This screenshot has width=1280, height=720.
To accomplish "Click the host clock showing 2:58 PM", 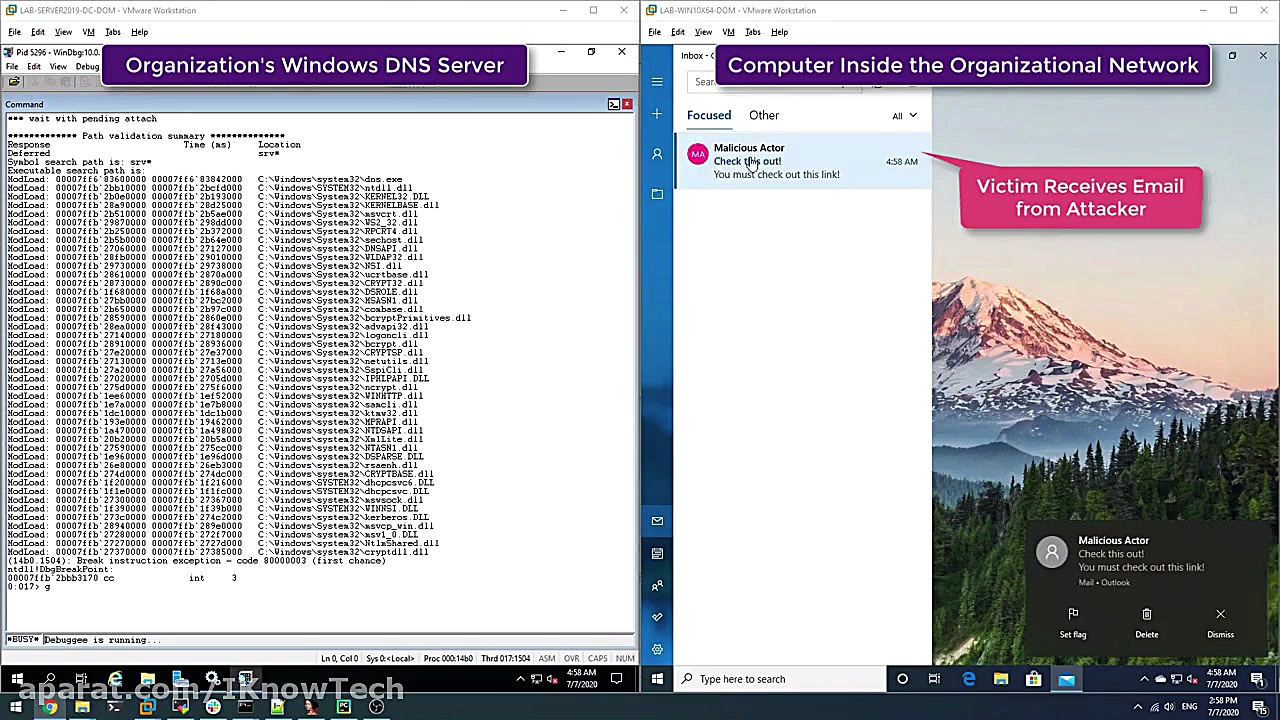I will point(1222,707).
